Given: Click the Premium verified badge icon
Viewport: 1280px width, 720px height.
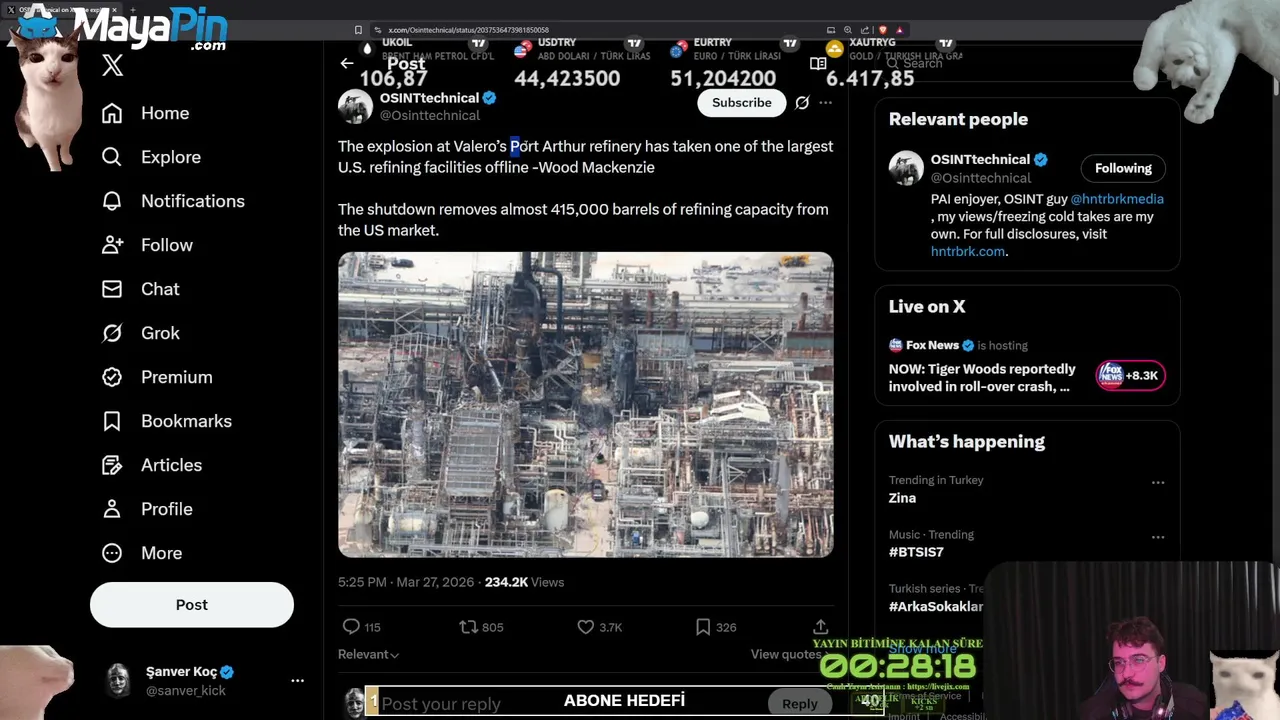Looking at the screenshot, I should [112, 377].
